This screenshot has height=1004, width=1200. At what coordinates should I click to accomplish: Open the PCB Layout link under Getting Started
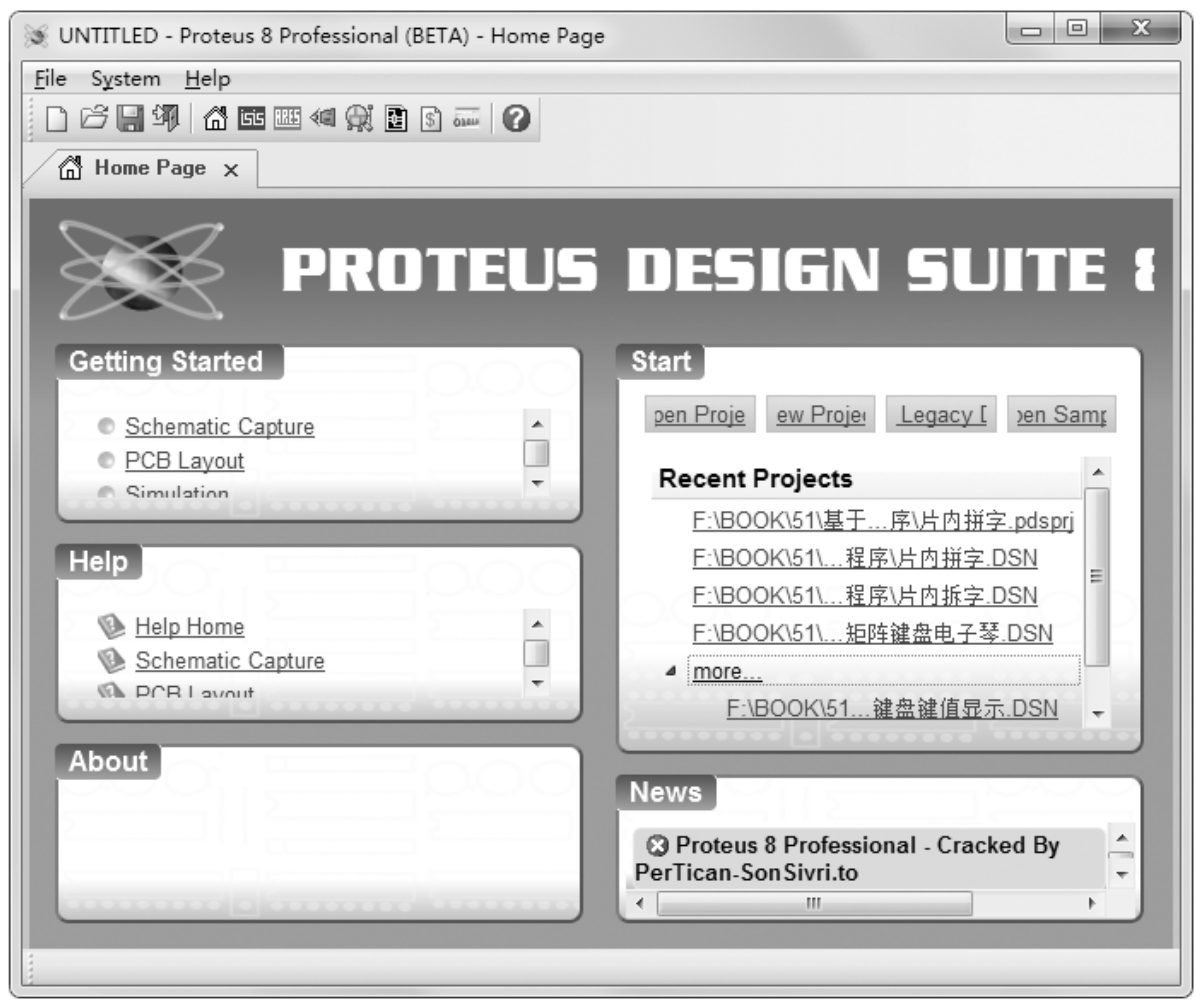[184, 461]
